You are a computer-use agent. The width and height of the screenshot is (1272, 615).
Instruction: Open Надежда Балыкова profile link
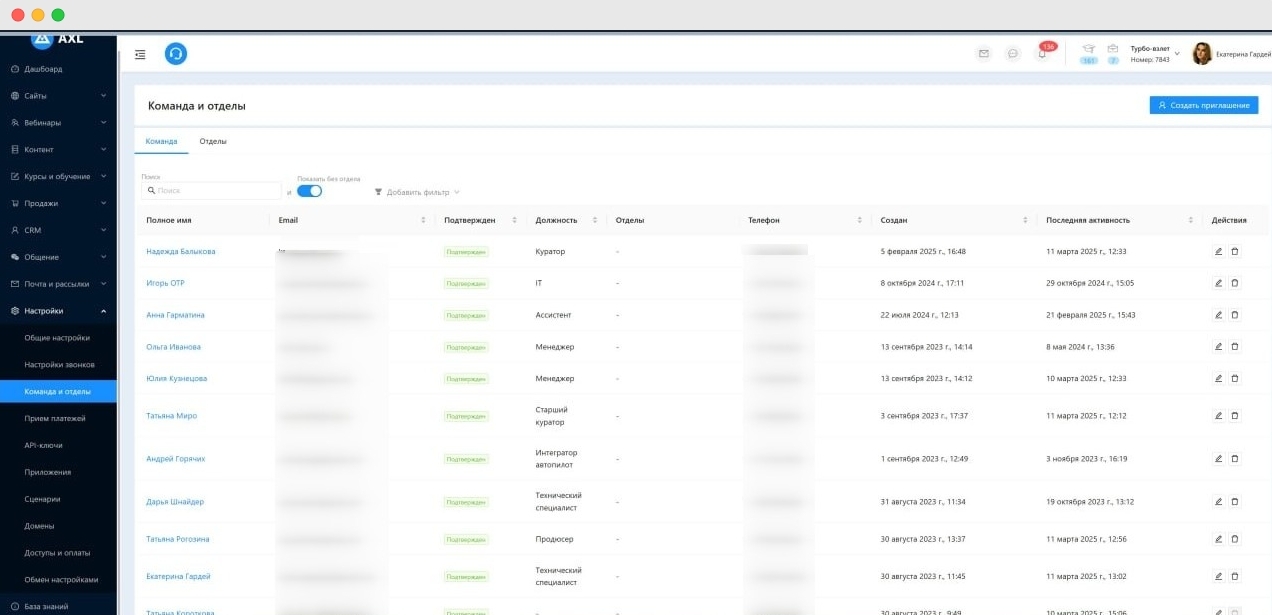click(x=180, y=251)
